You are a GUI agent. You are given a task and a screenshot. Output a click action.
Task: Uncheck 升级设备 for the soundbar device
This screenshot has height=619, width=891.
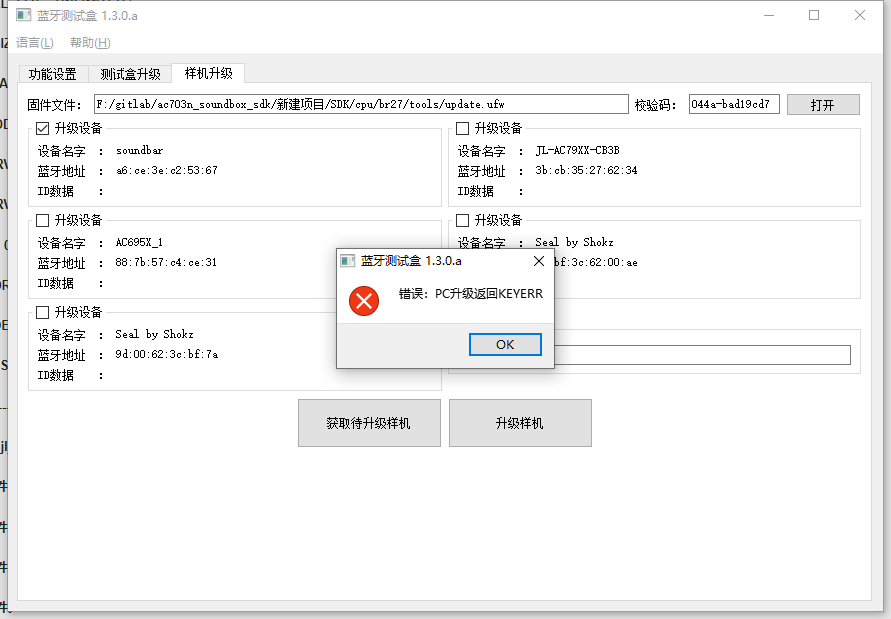[x=43, y=128]
